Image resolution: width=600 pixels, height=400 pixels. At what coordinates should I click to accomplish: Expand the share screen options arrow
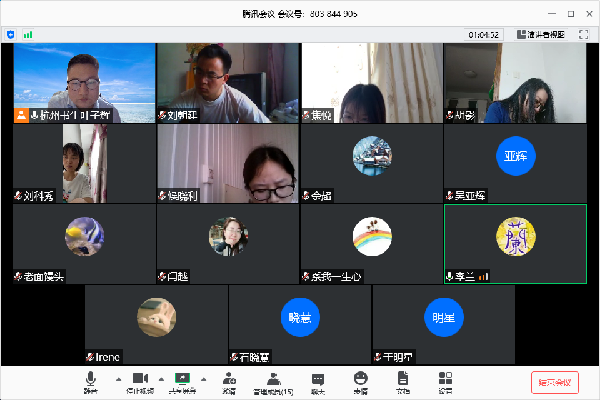pyautogui.click(x=205, y=379)
